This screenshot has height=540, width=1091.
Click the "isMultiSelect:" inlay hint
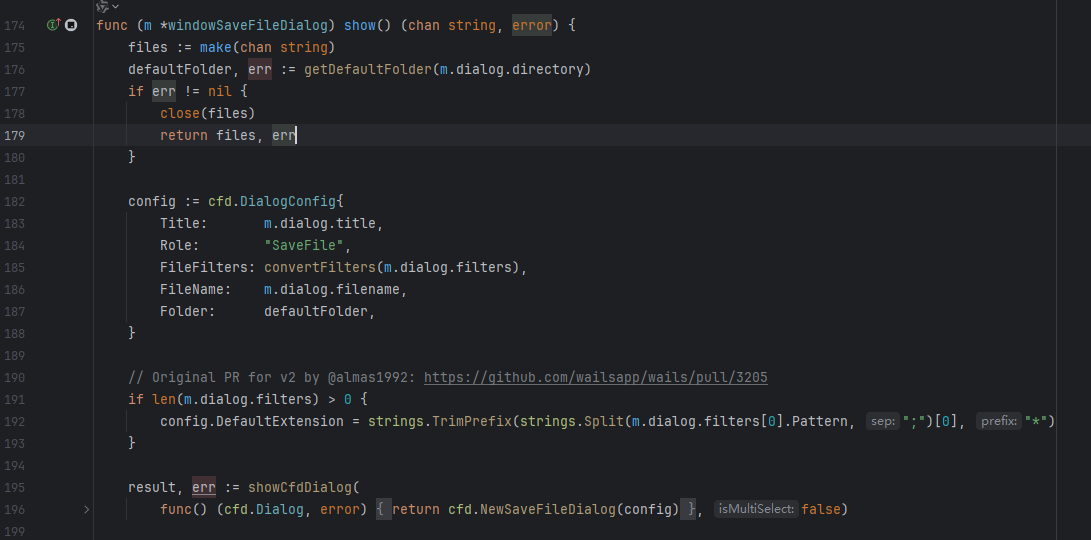tap(755, 509)
